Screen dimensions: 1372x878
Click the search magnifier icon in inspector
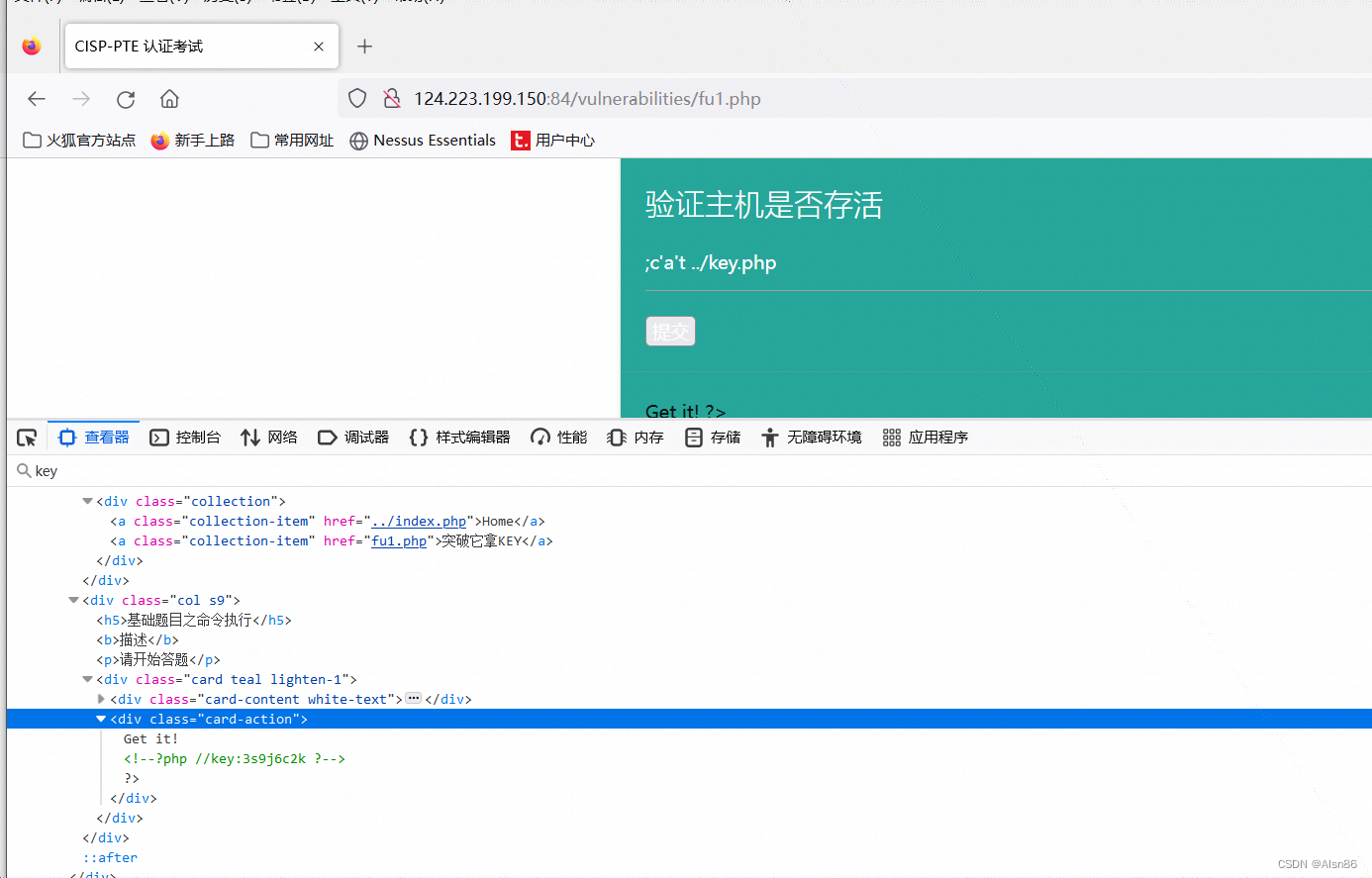[24, 471]
